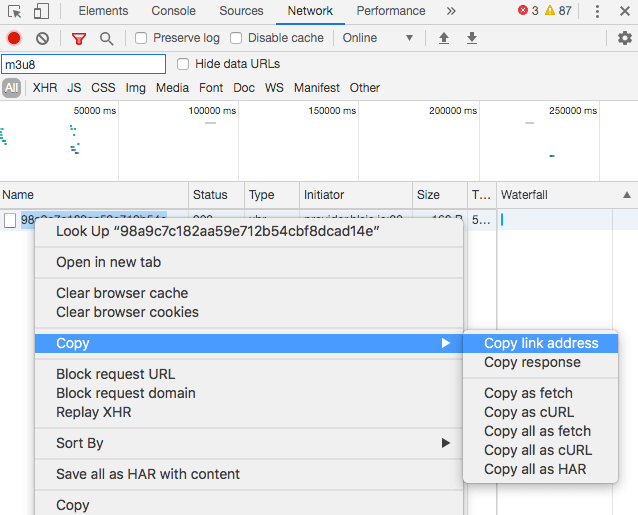The width and height of the screenshot is (638, 515).
Task: Open the Online throttling dropdown
Action: coord(377,38)
